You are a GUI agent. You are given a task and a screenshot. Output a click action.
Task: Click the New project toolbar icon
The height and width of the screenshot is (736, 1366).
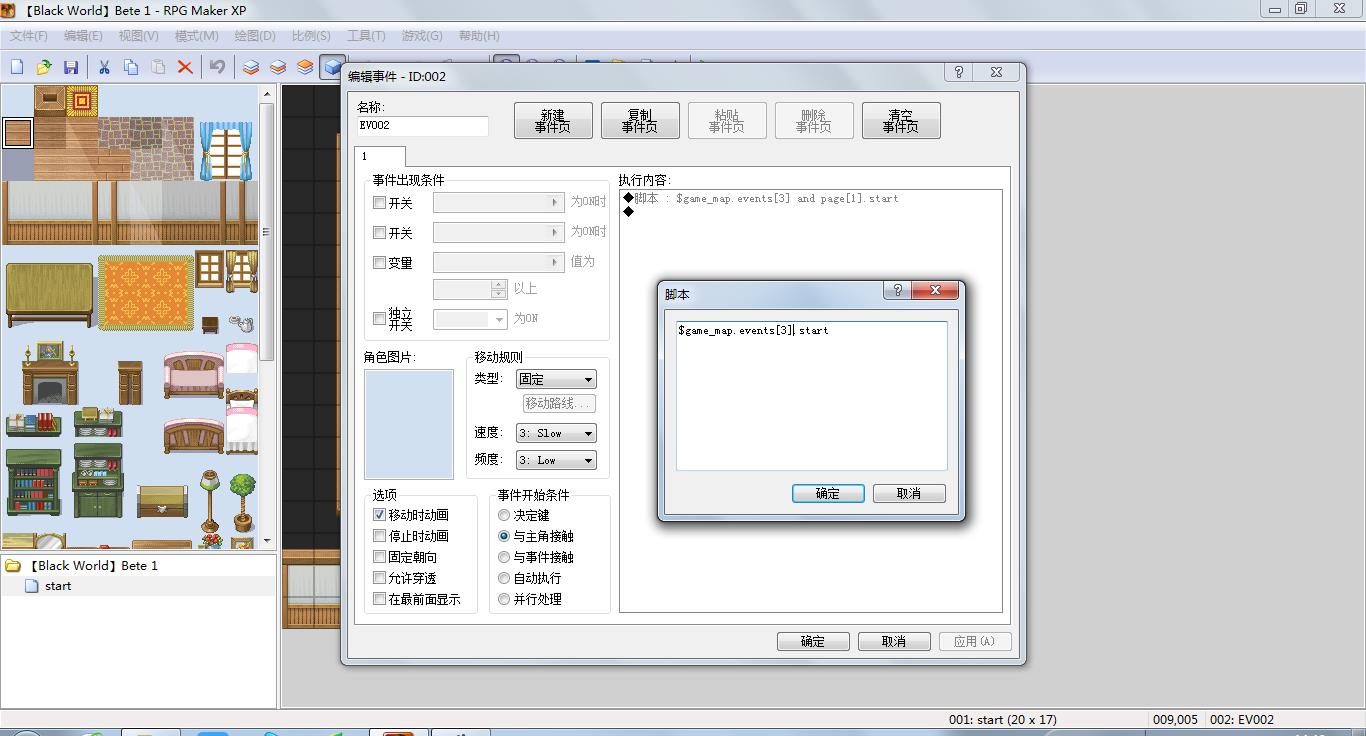[x=17, y=67]
